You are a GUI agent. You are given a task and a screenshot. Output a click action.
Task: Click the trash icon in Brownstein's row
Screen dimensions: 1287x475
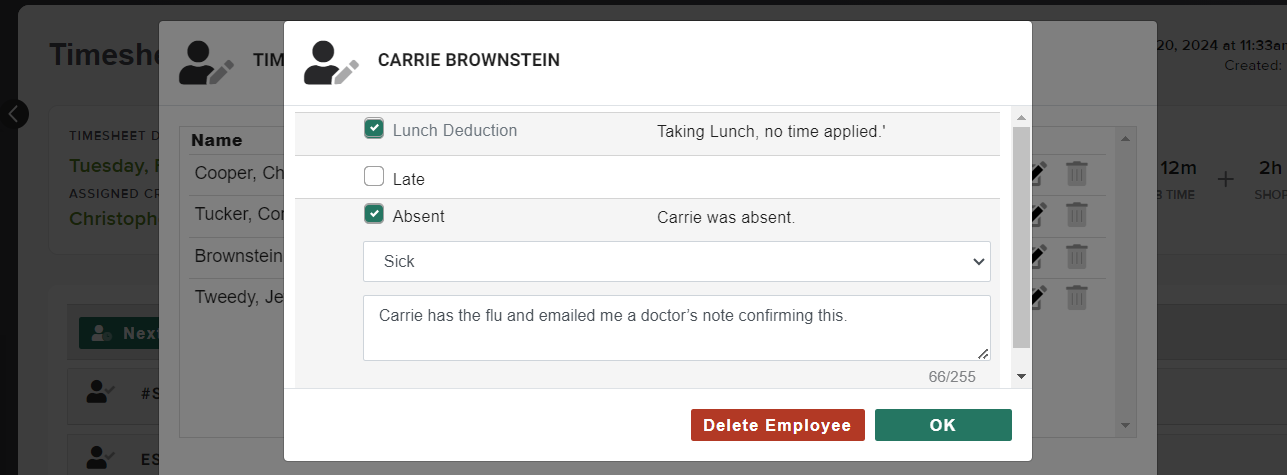1076,256
